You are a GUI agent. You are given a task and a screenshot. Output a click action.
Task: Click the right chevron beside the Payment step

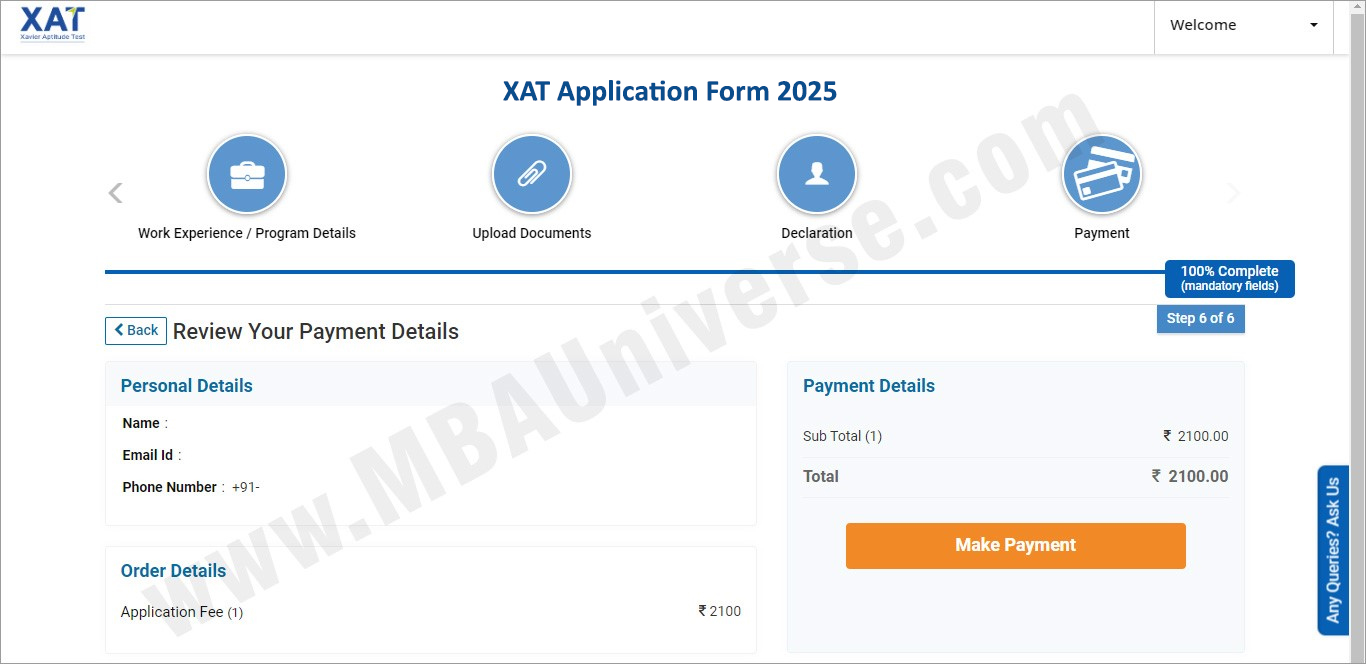pyautogui.click(x=1234, y=192)
